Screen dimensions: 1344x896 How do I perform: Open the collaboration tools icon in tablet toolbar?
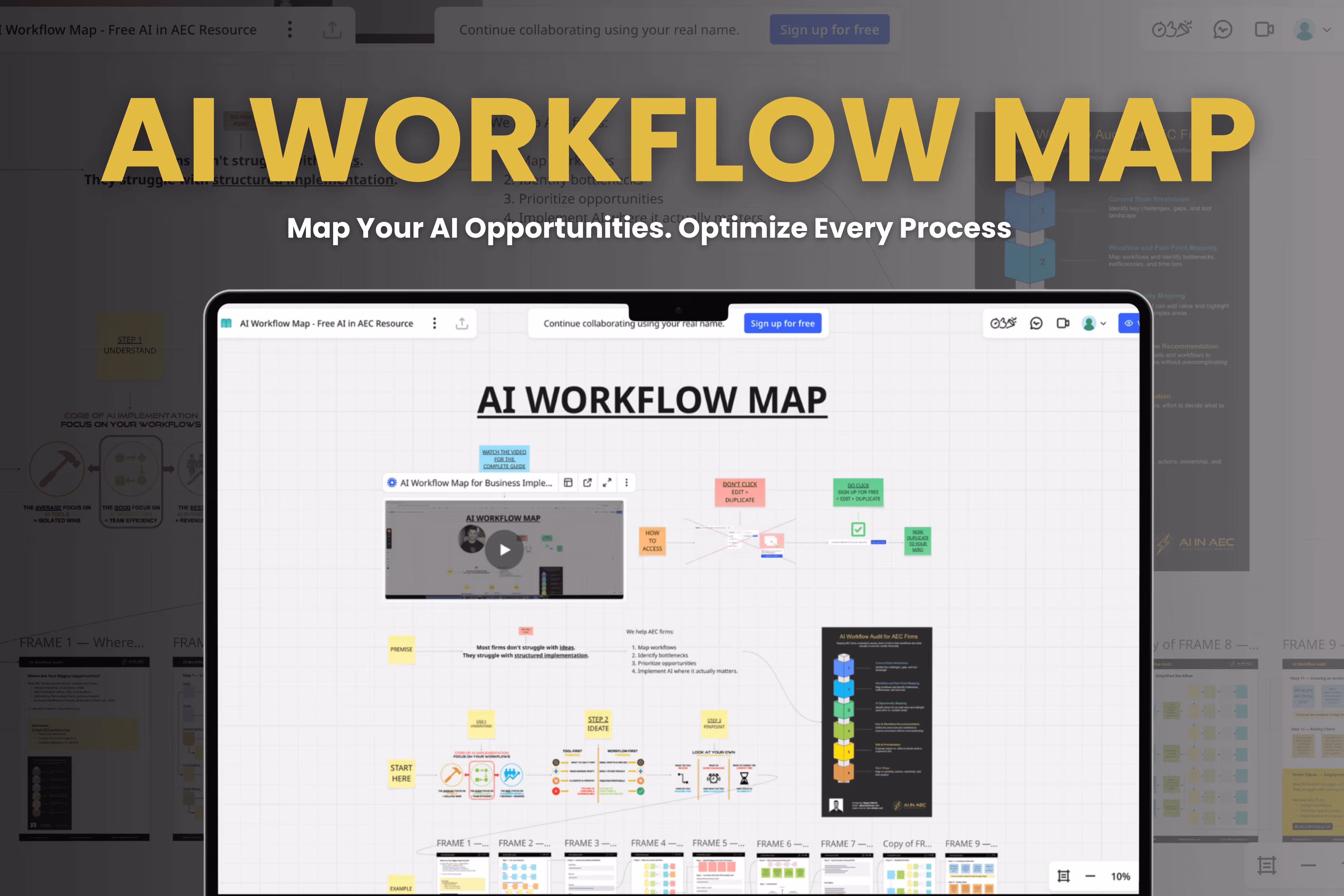click(1004, 323)
